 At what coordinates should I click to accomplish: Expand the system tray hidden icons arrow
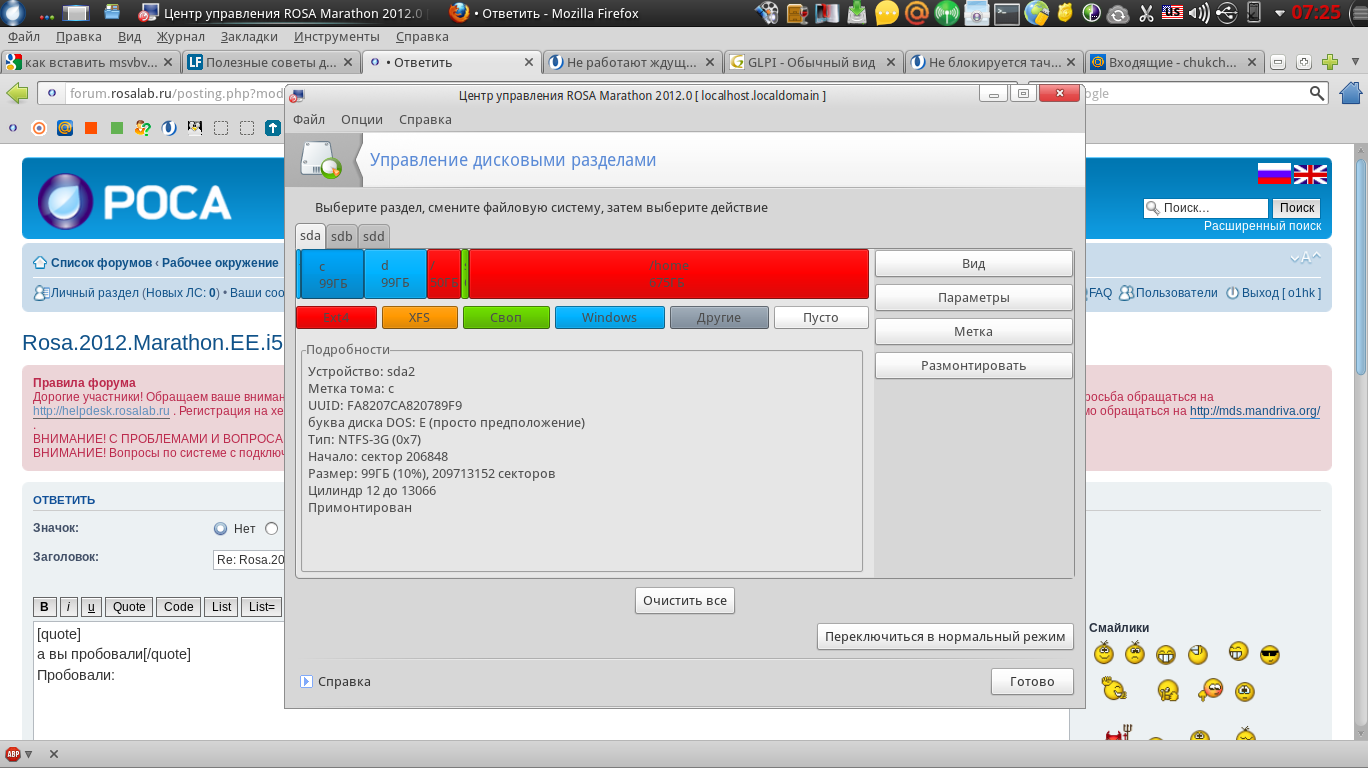click(x=1281, y=13)
